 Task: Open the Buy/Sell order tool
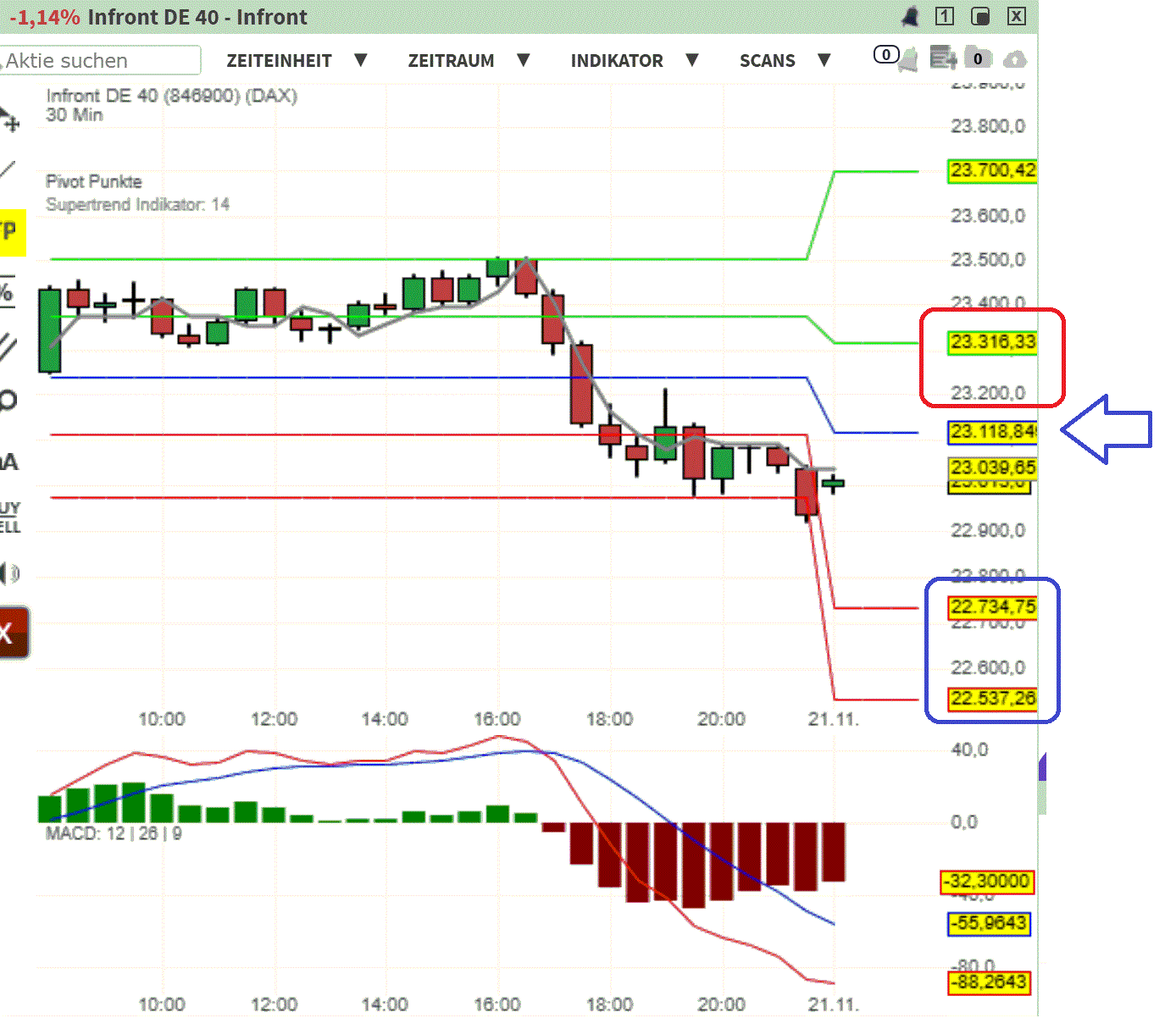point(9,517)
